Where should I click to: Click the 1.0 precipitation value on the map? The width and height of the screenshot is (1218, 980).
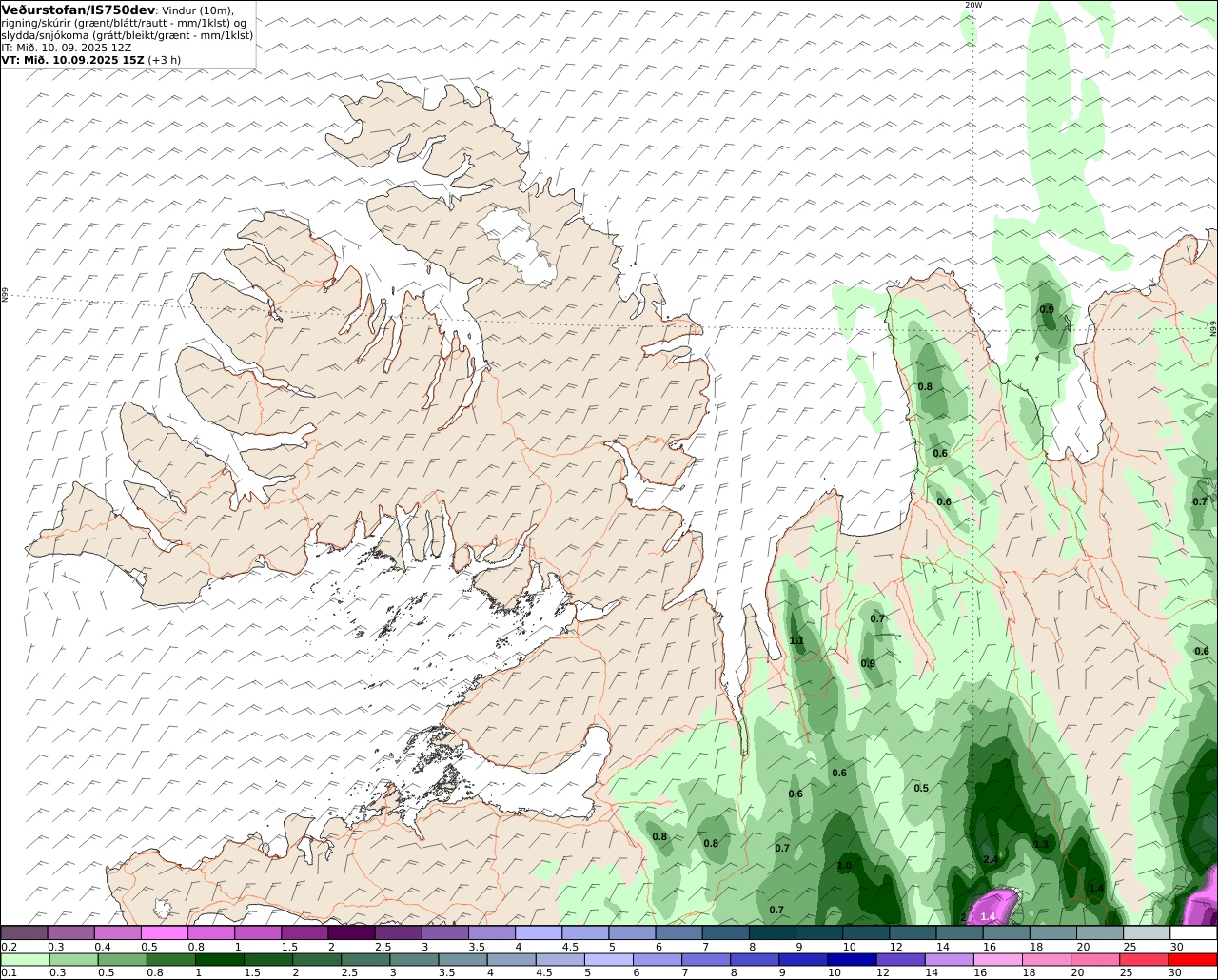[x=844, y=866]
